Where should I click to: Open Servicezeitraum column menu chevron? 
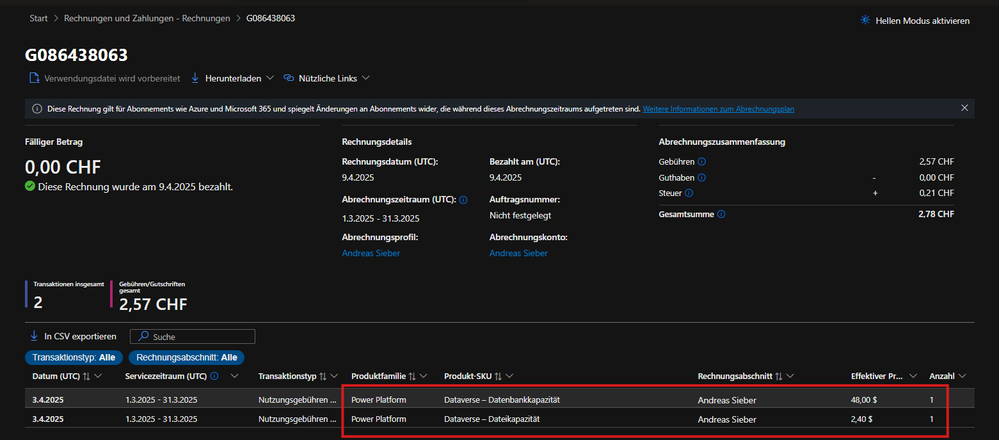click(x=234, y=376)
